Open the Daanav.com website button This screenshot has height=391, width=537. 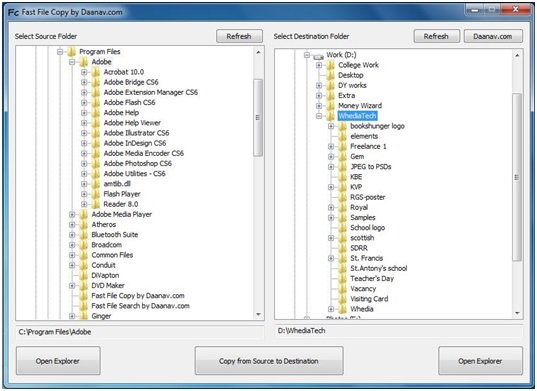point(493,36)
